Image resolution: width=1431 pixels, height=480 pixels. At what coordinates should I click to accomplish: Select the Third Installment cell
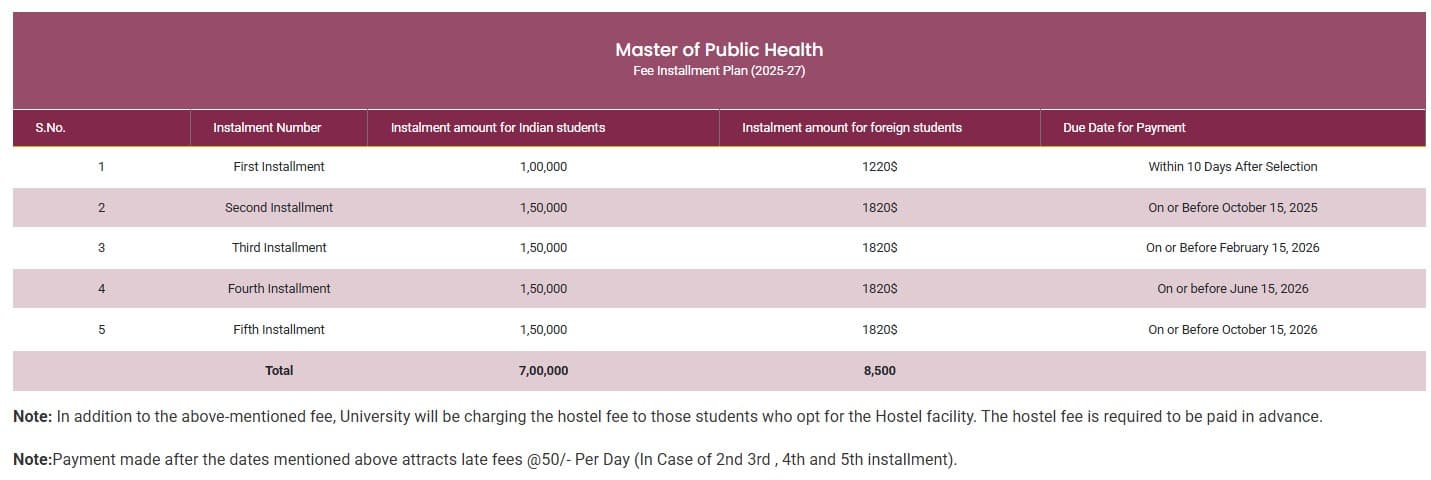[279, 248]
